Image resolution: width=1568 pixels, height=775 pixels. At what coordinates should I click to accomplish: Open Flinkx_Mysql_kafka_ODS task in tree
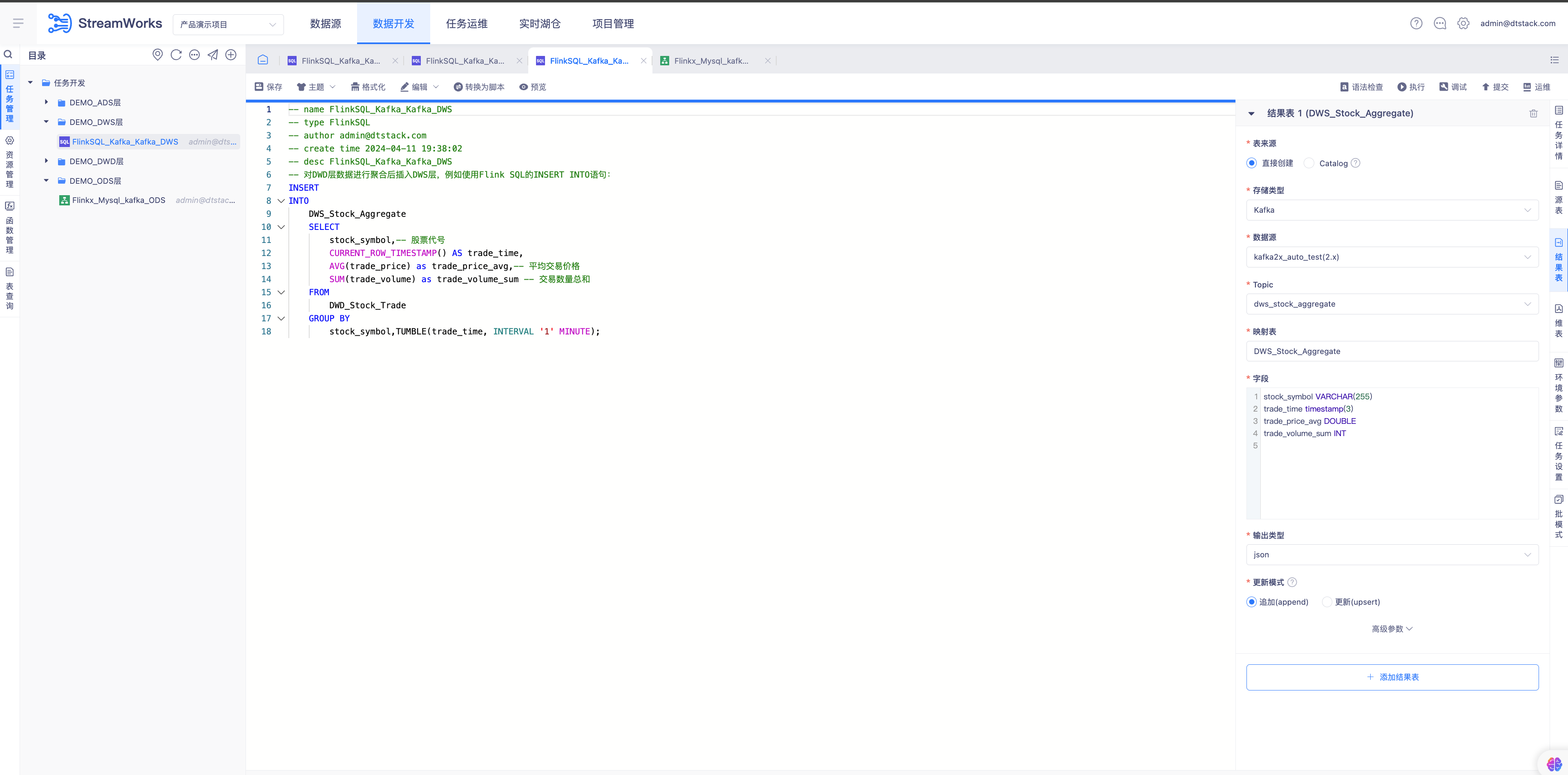point(119,200)
